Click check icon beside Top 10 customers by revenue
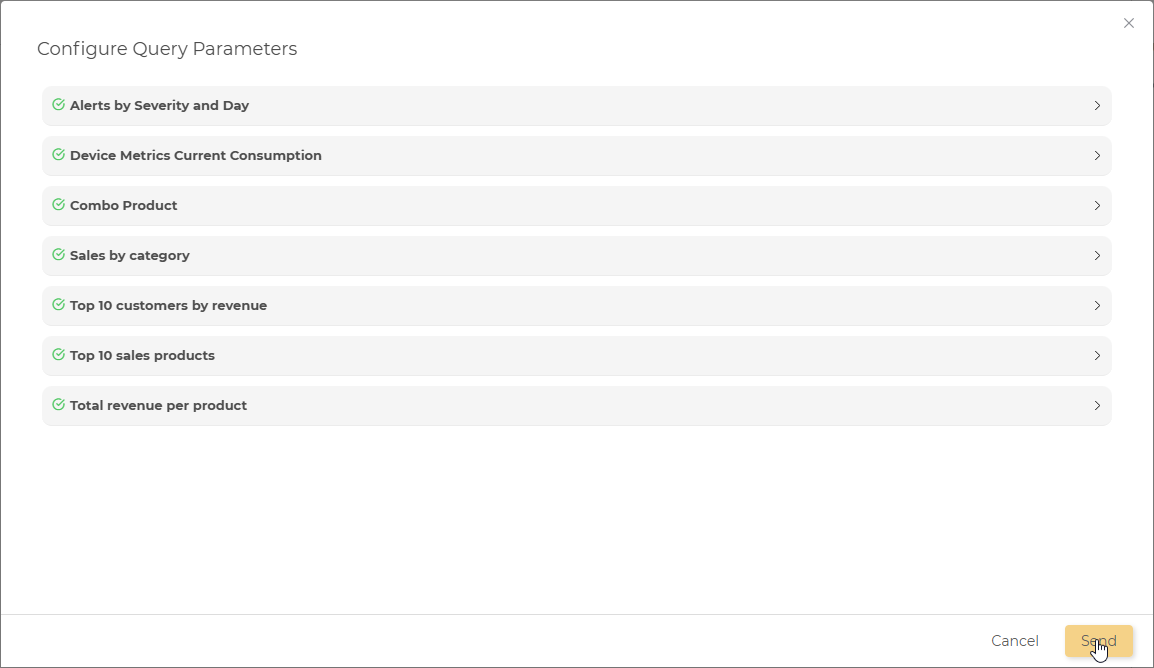Viewport: 1154px width, 668px height. (x=58, y=305)
